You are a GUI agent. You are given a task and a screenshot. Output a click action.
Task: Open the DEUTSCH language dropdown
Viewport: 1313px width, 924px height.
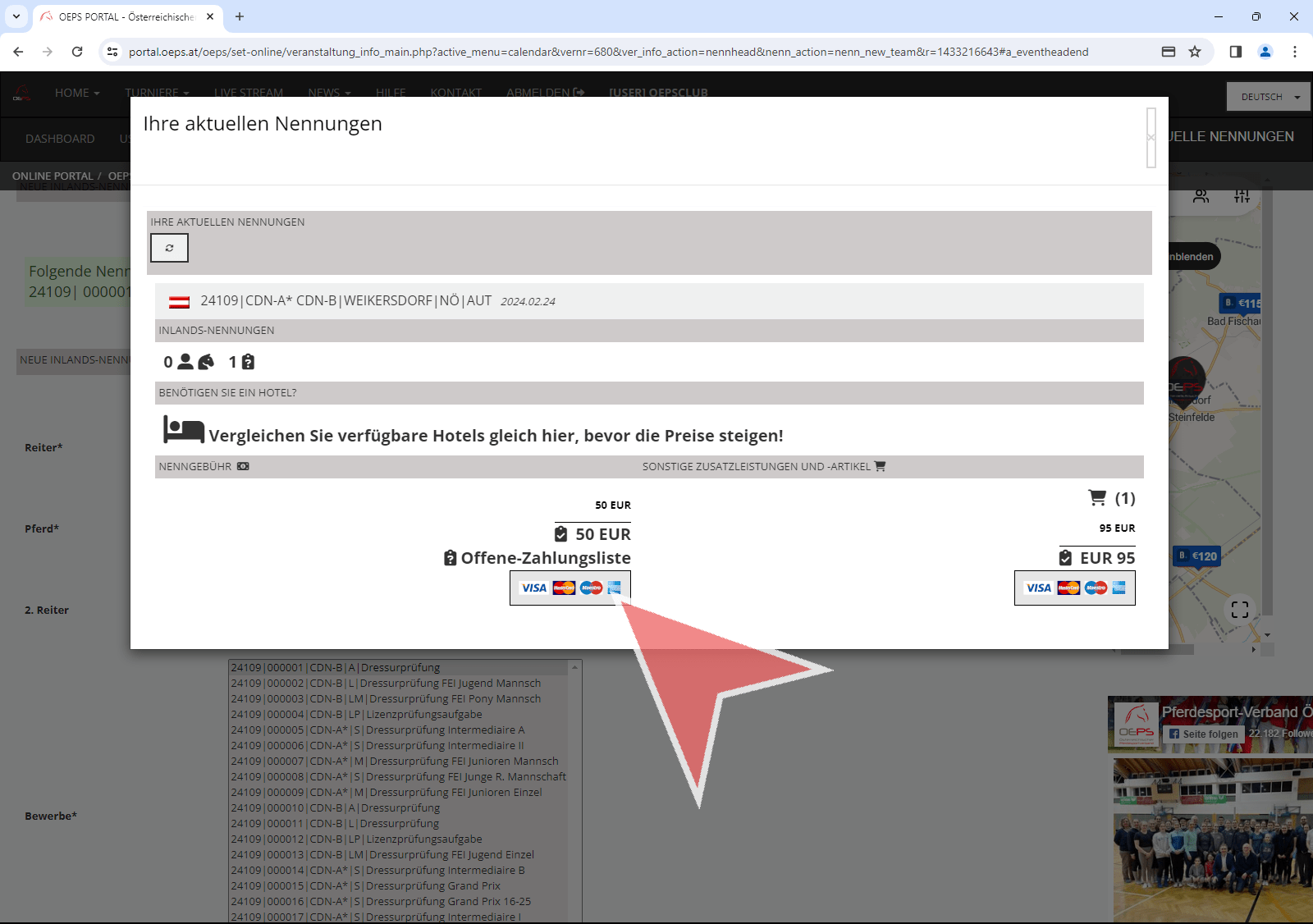click(1269, 97)
